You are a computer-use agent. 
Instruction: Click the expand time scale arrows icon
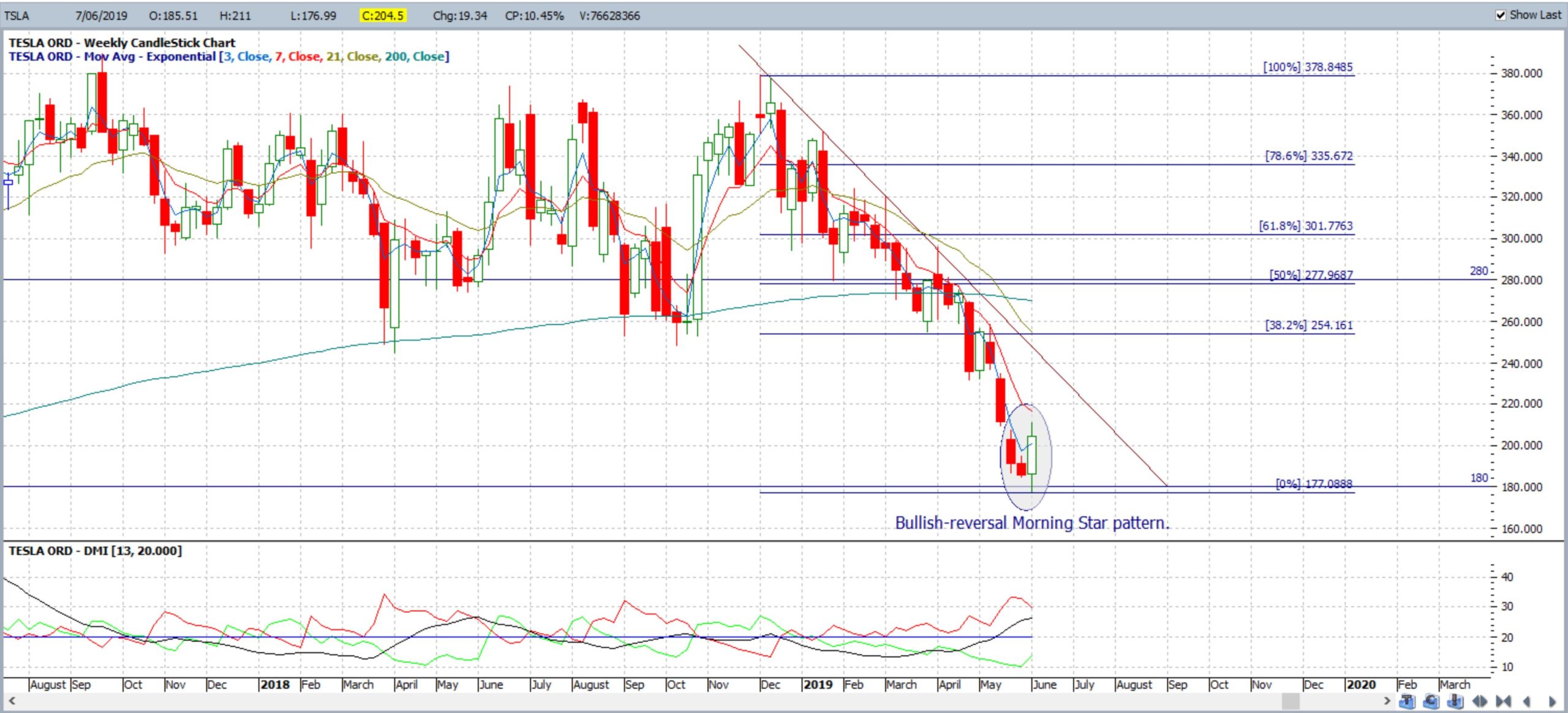click(x=1480, y=701)
